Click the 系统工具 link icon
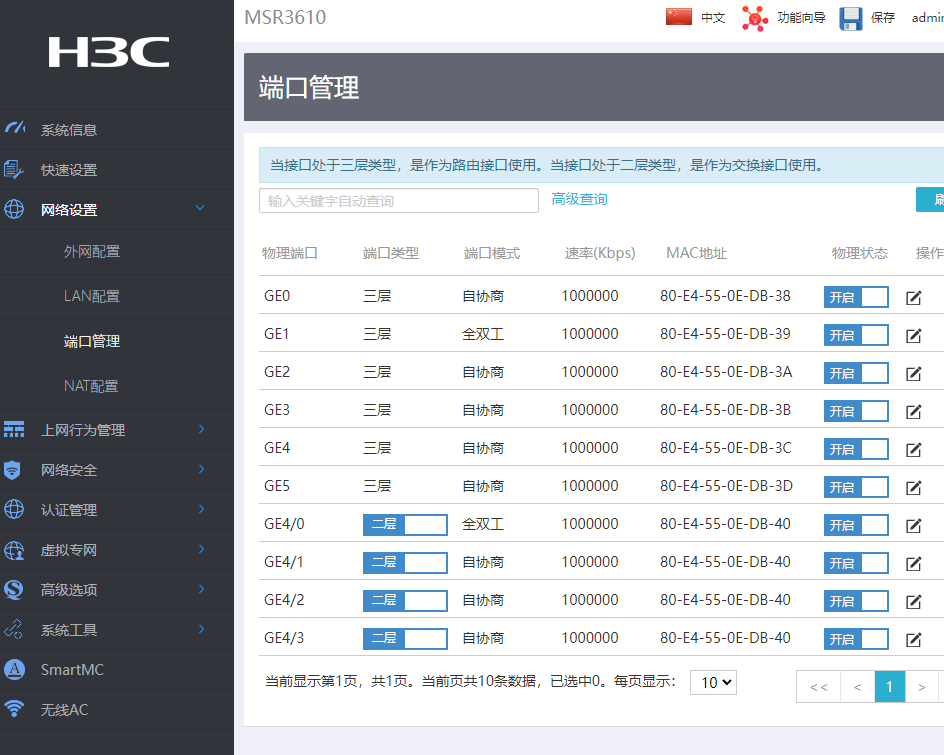944x755 pixels. point(13,629)
